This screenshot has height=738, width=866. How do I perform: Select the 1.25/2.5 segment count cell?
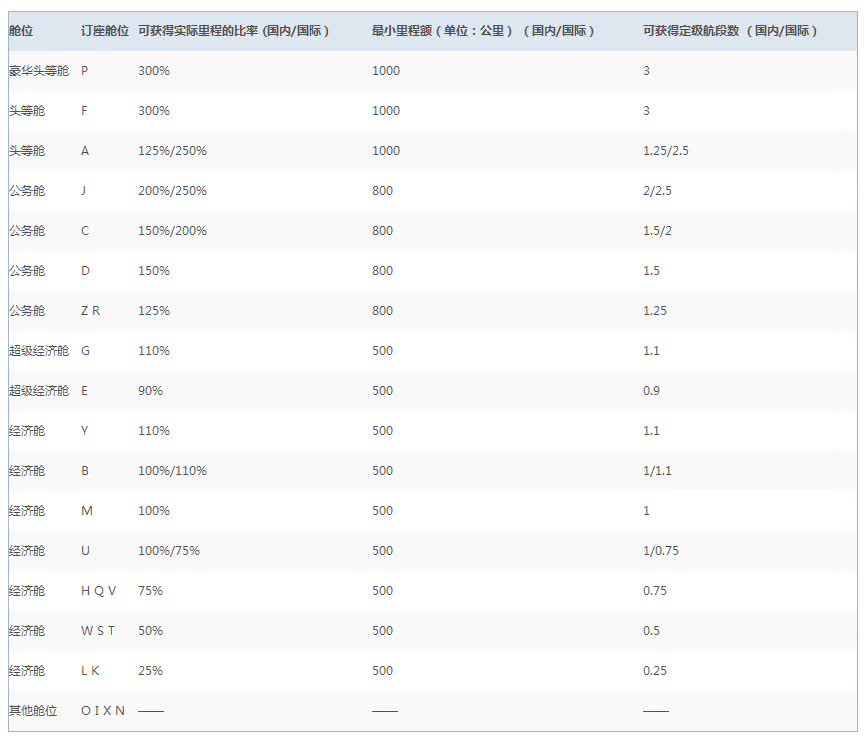point(666,151)
